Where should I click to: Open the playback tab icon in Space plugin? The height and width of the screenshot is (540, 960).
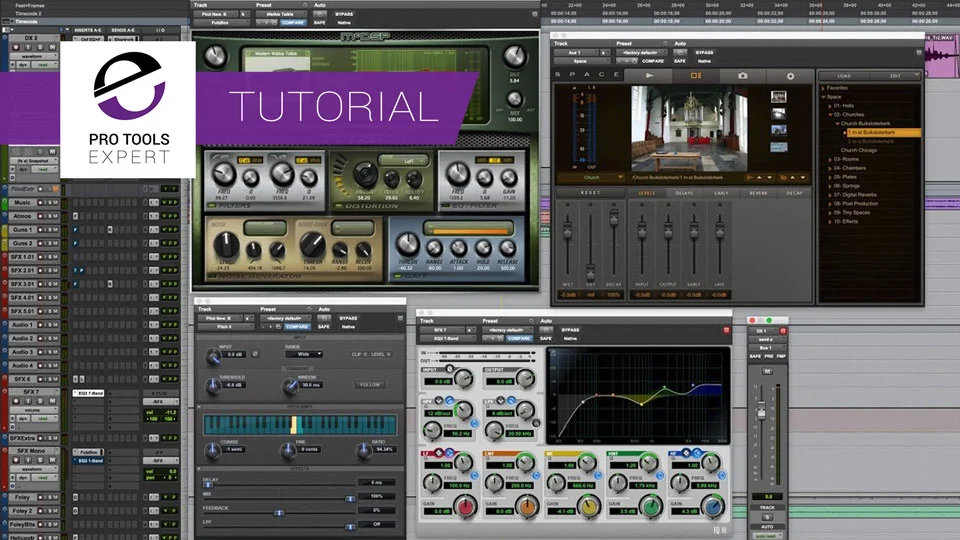[x=649, y=76]
